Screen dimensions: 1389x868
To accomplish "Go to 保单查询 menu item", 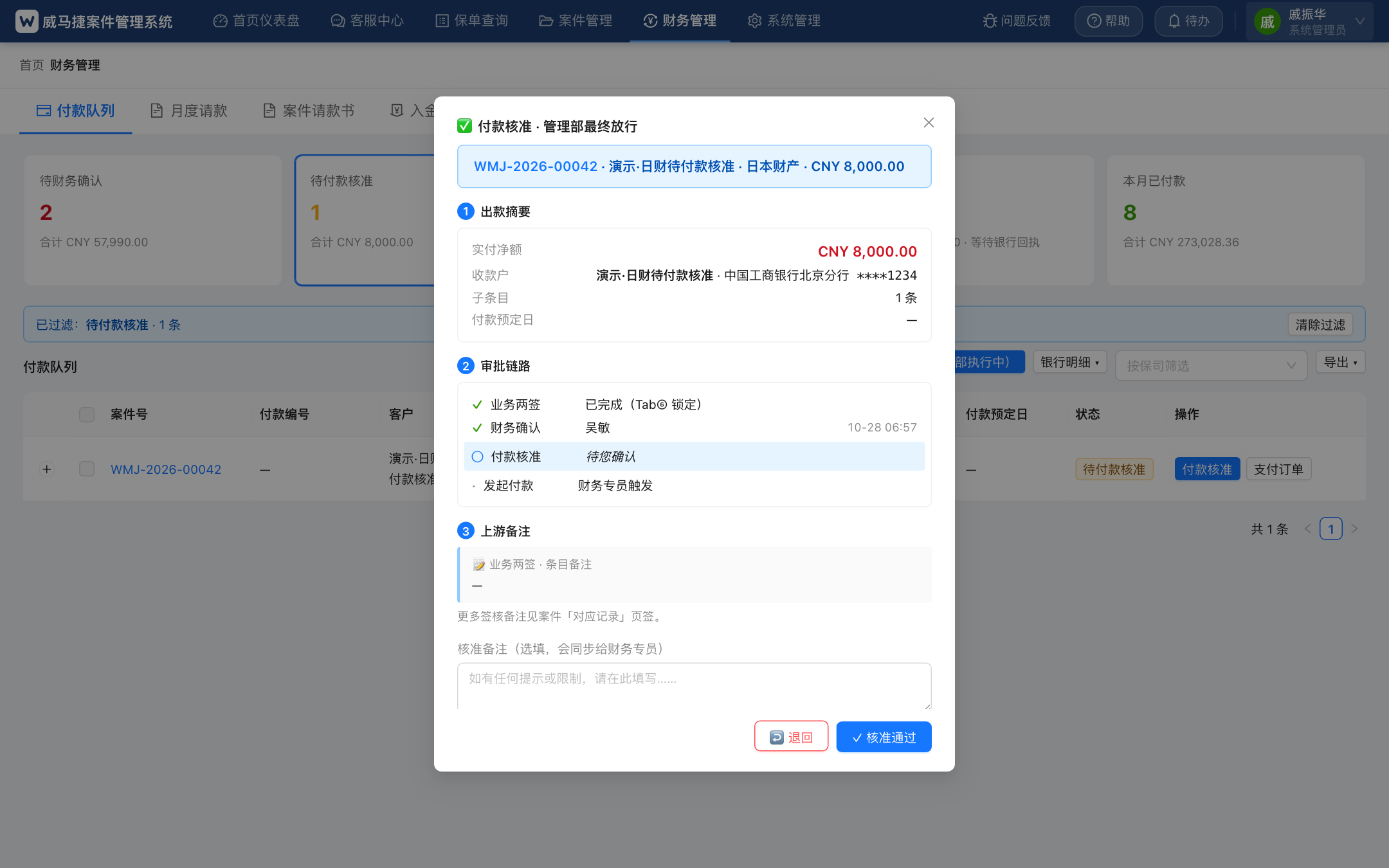I will (x=472, y=21).
